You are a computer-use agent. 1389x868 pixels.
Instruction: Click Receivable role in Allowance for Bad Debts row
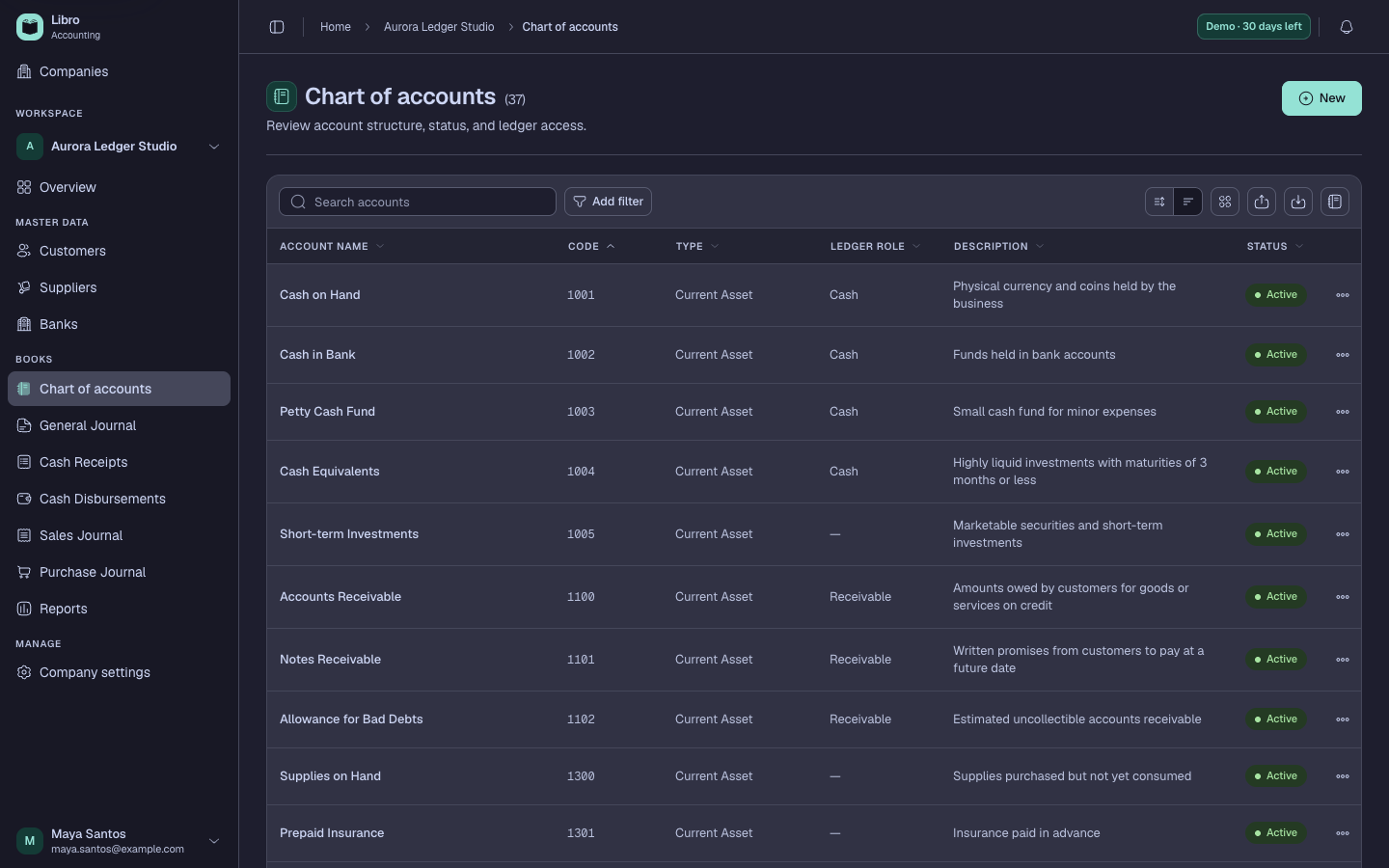860,719
